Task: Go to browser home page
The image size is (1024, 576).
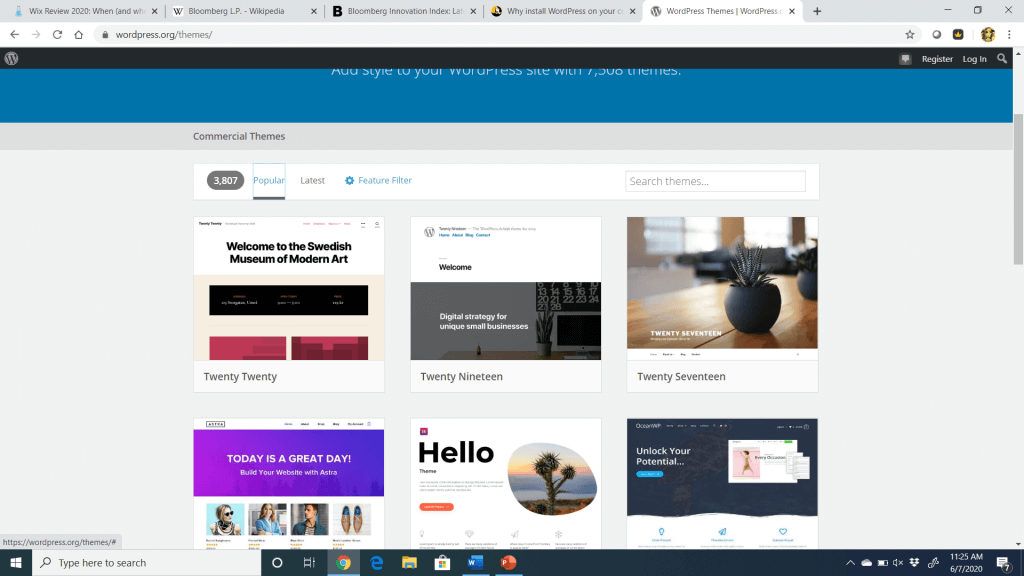Action: click(78, 35)
